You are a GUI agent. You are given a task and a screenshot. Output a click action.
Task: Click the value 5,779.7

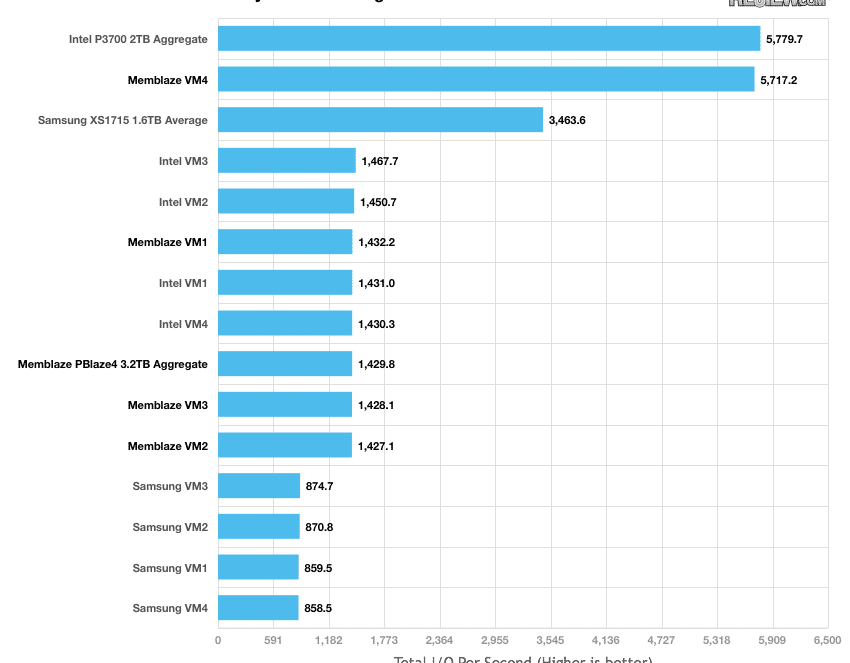point(784,39)
